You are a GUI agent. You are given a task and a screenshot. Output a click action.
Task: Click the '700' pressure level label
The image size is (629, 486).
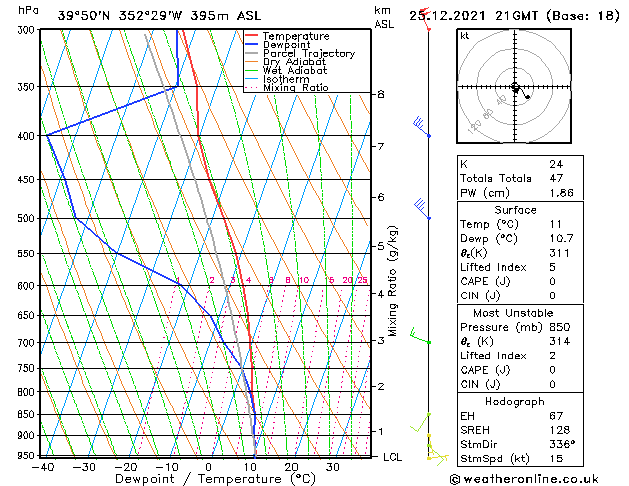[x=26, y=343]
